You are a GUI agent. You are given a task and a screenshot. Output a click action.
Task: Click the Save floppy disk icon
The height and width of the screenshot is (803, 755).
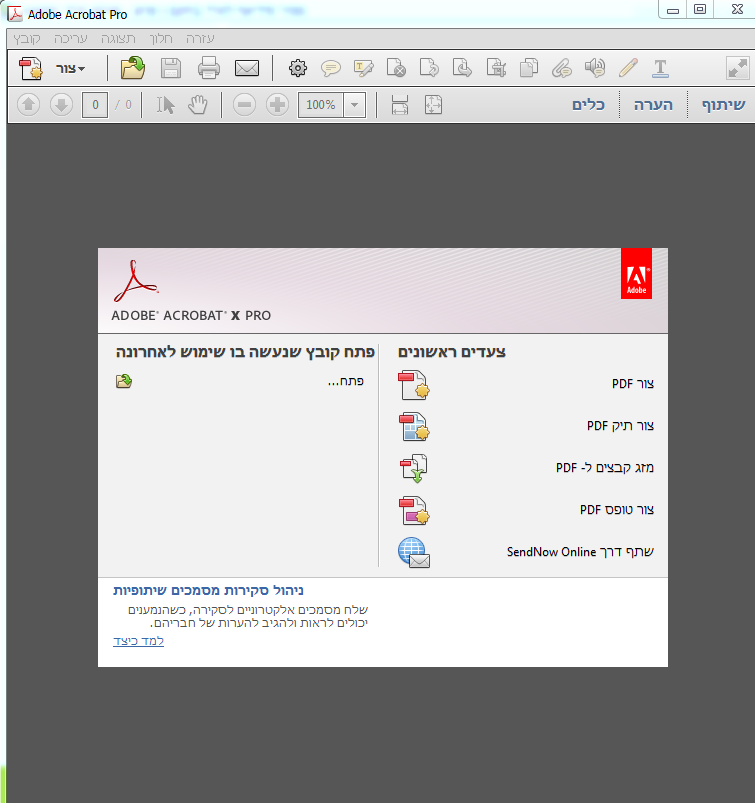pyautogui.click(x=171, y=68)
